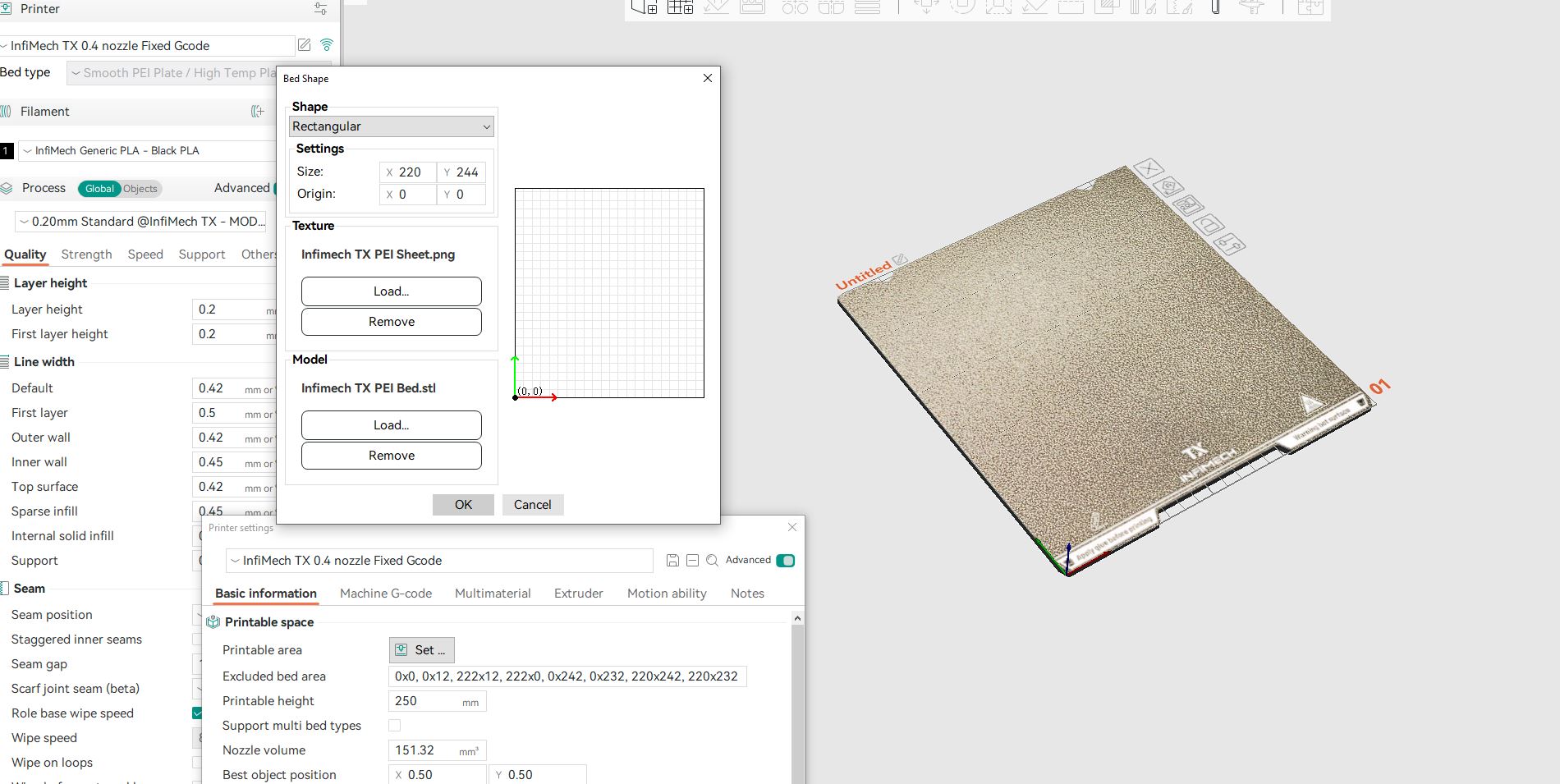Enable Support multi bed types checkbox
The image size is (1560, 784).
394,725
